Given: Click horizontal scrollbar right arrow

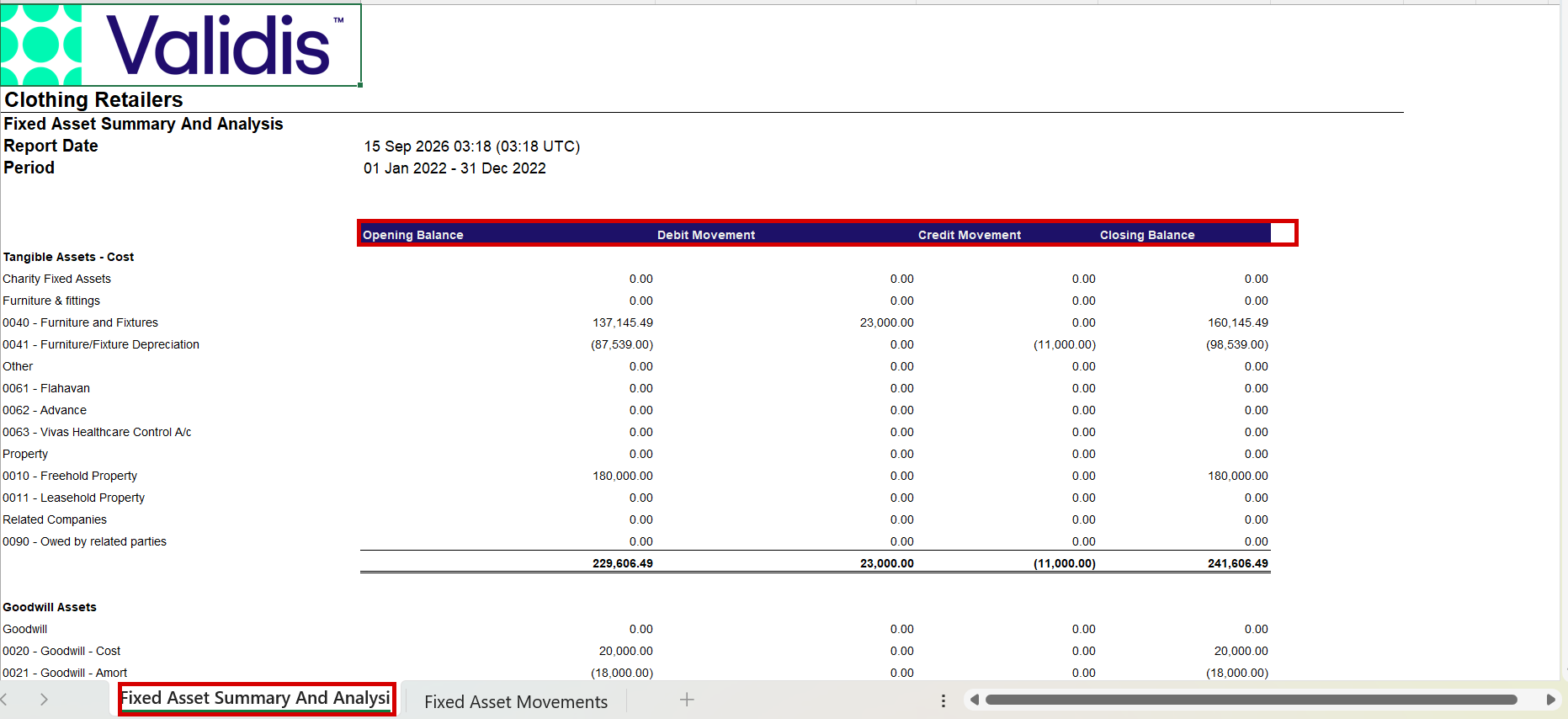Looking at the screenshot, I should coord(1550,700).
